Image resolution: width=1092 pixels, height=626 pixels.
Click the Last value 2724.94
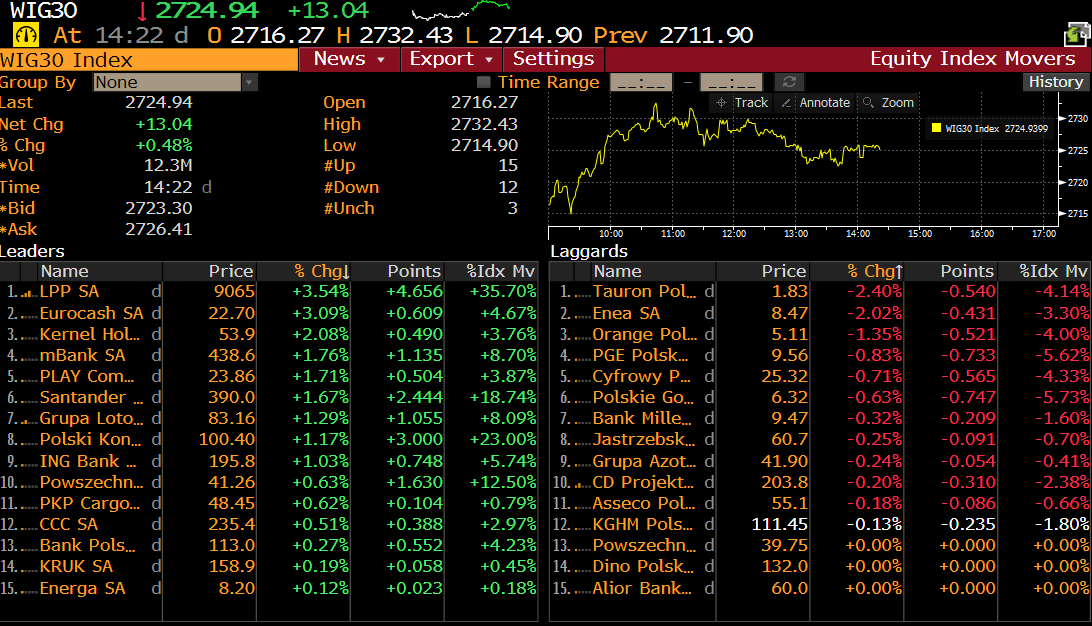click(159, 102)
